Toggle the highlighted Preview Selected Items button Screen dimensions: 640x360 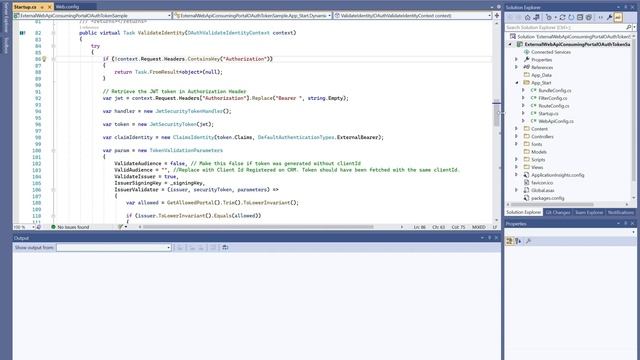618,18
